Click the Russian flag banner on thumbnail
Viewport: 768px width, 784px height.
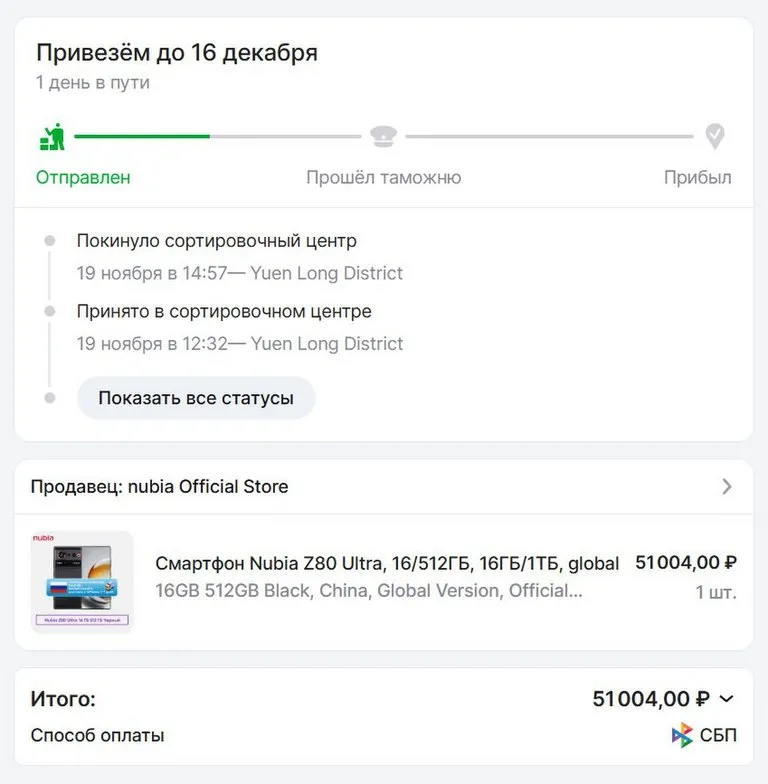click(x=82, y=588)
